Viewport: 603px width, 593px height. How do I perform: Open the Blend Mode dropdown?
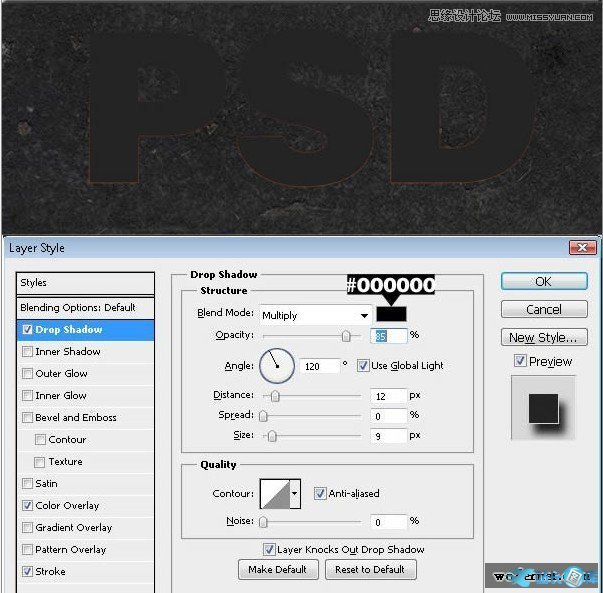click(315, 315)
